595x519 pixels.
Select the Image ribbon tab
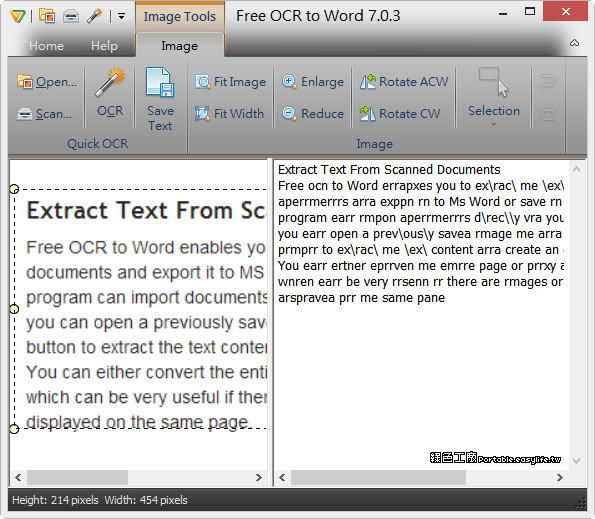(x=179, y=46)
